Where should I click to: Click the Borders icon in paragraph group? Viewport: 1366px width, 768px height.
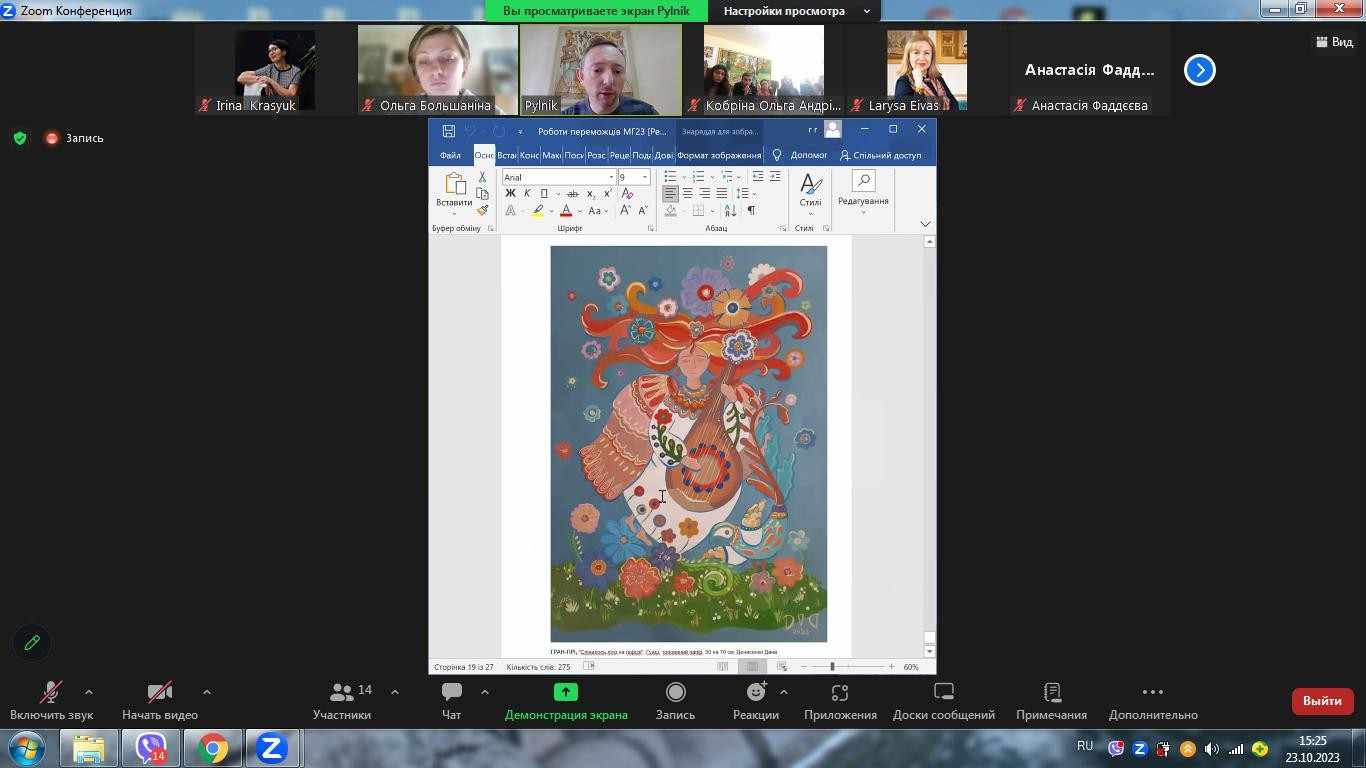click(x=699, y=211)
